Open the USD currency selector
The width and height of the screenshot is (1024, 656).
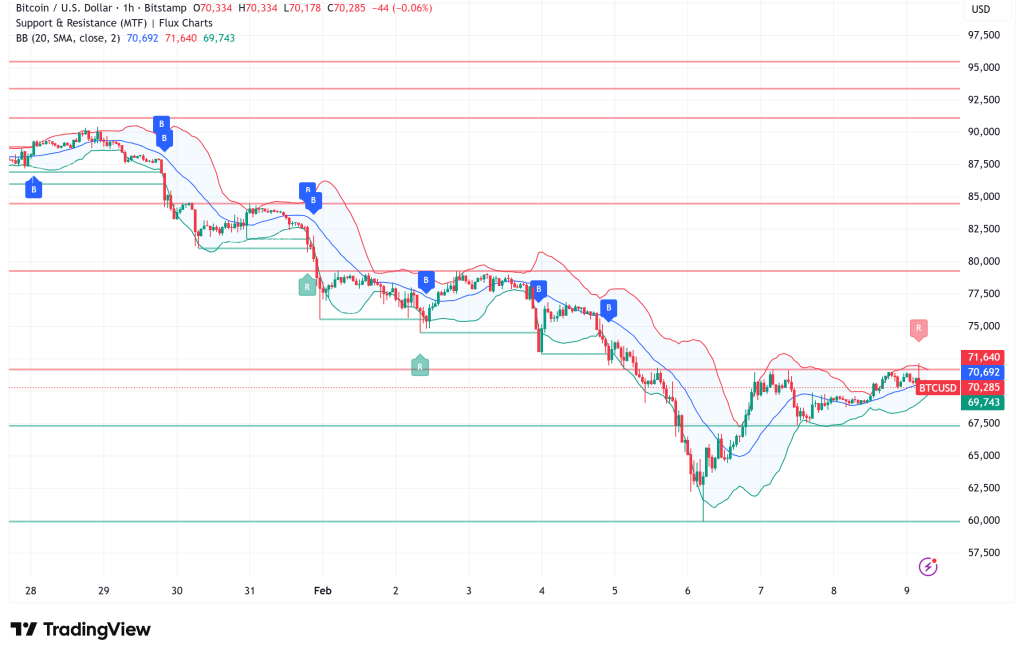[983, 9]
